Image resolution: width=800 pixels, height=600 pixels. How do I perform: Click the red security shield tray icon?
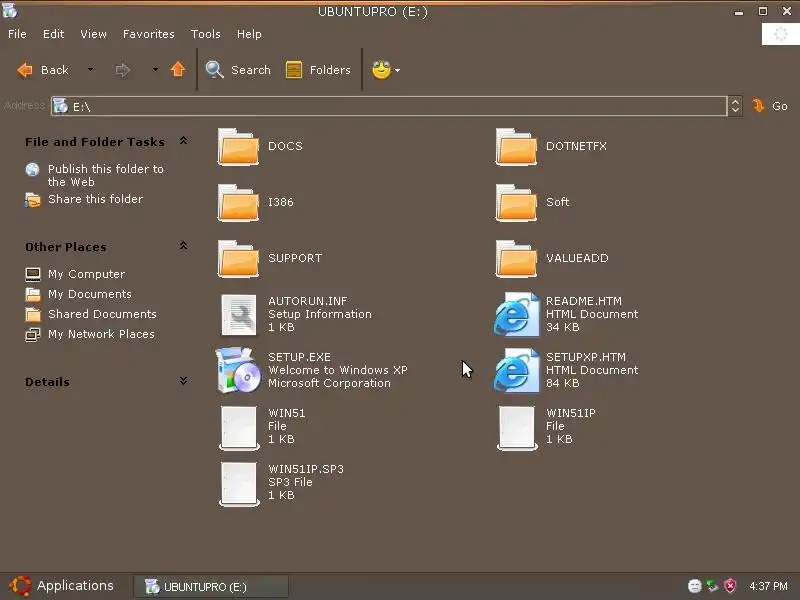730,586
